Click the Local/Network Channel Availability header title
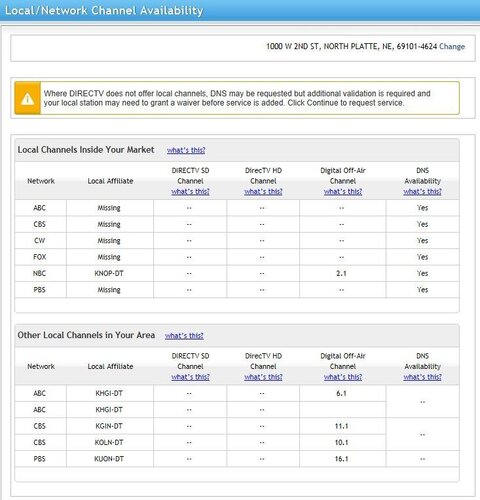 click(x=104, y=11)
